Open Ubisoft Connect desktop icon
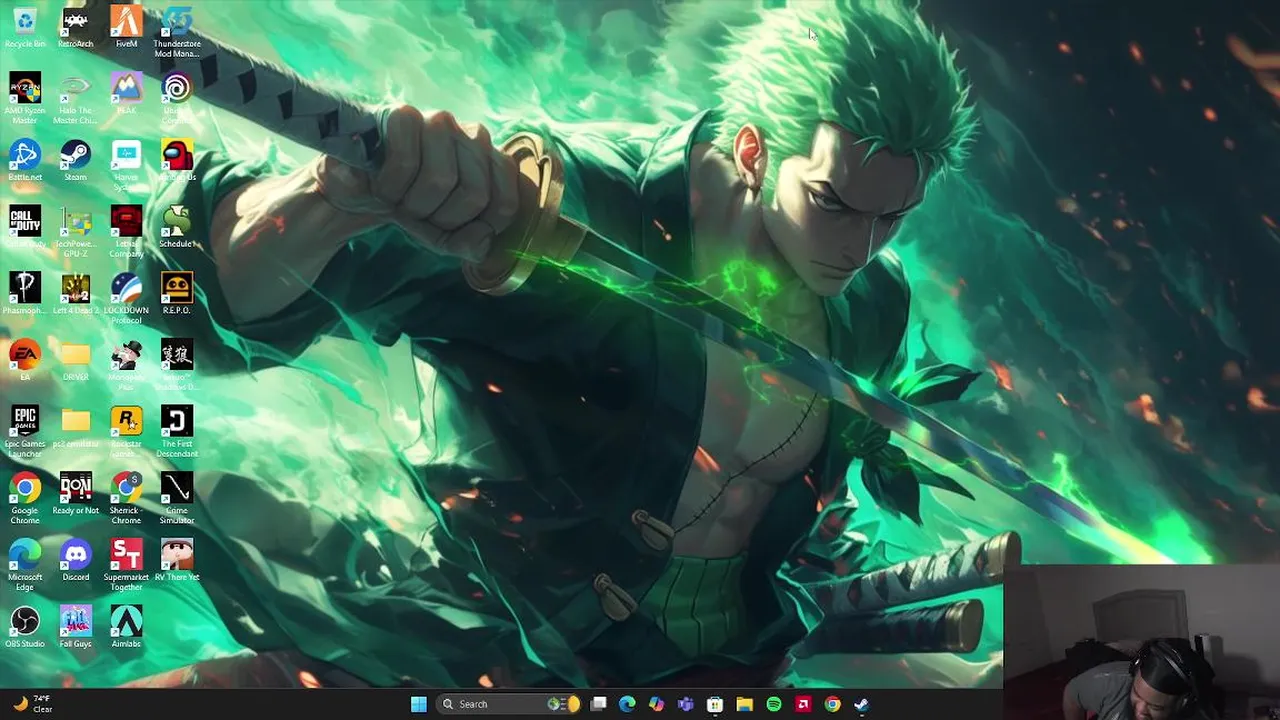Viewport: 1280px width, 720px height. pos(177,98)
